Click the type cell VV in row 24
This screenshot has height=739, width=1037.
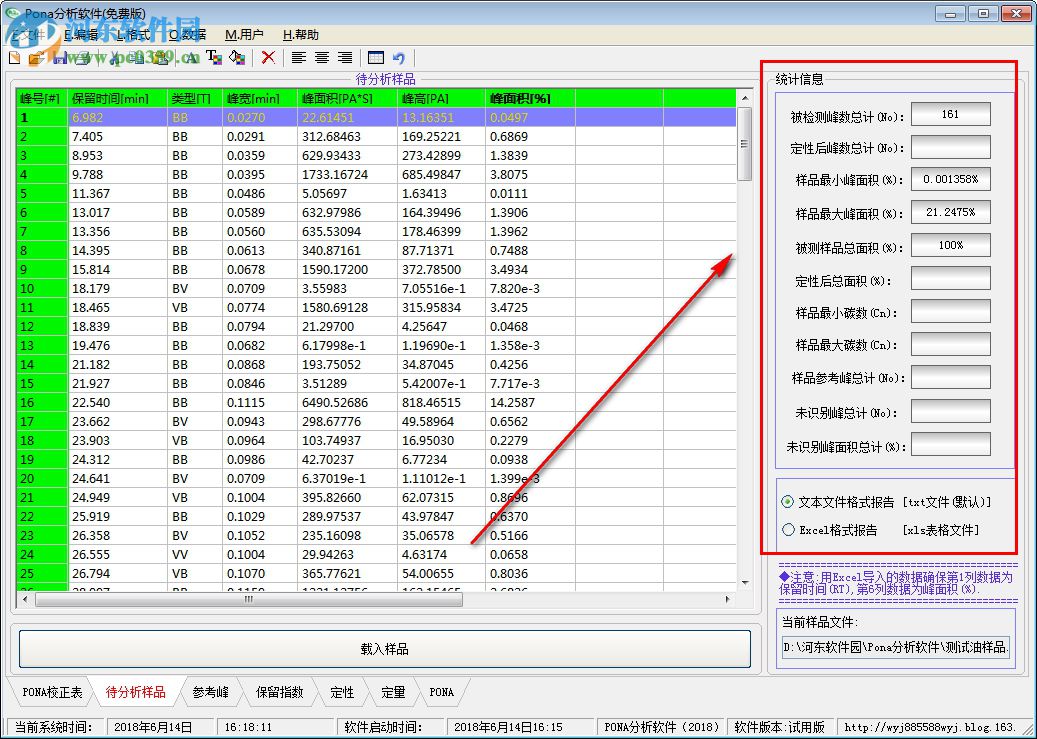(x=195, y=554)
